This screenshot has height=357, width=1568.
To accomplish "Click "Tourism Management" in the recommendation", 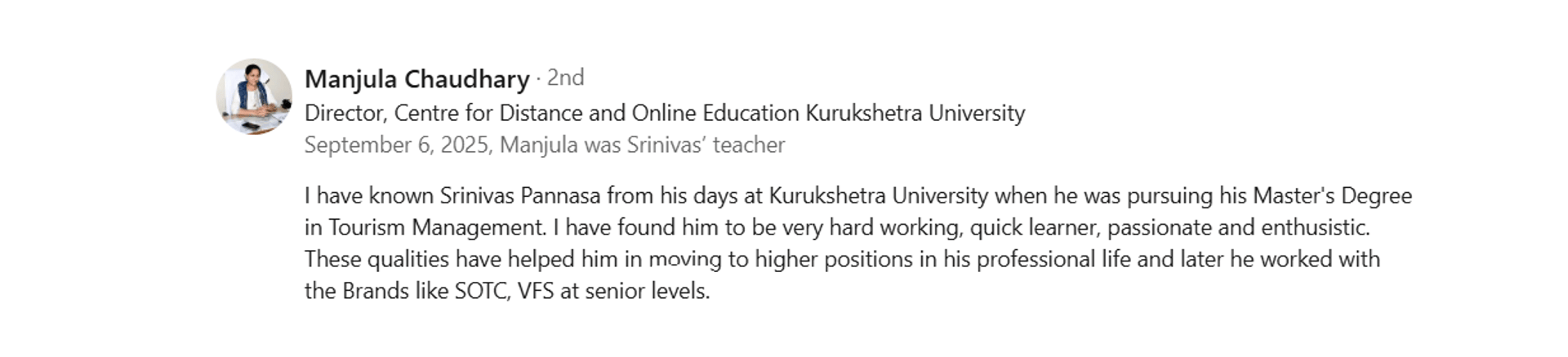I will click(x=436, y=227).
